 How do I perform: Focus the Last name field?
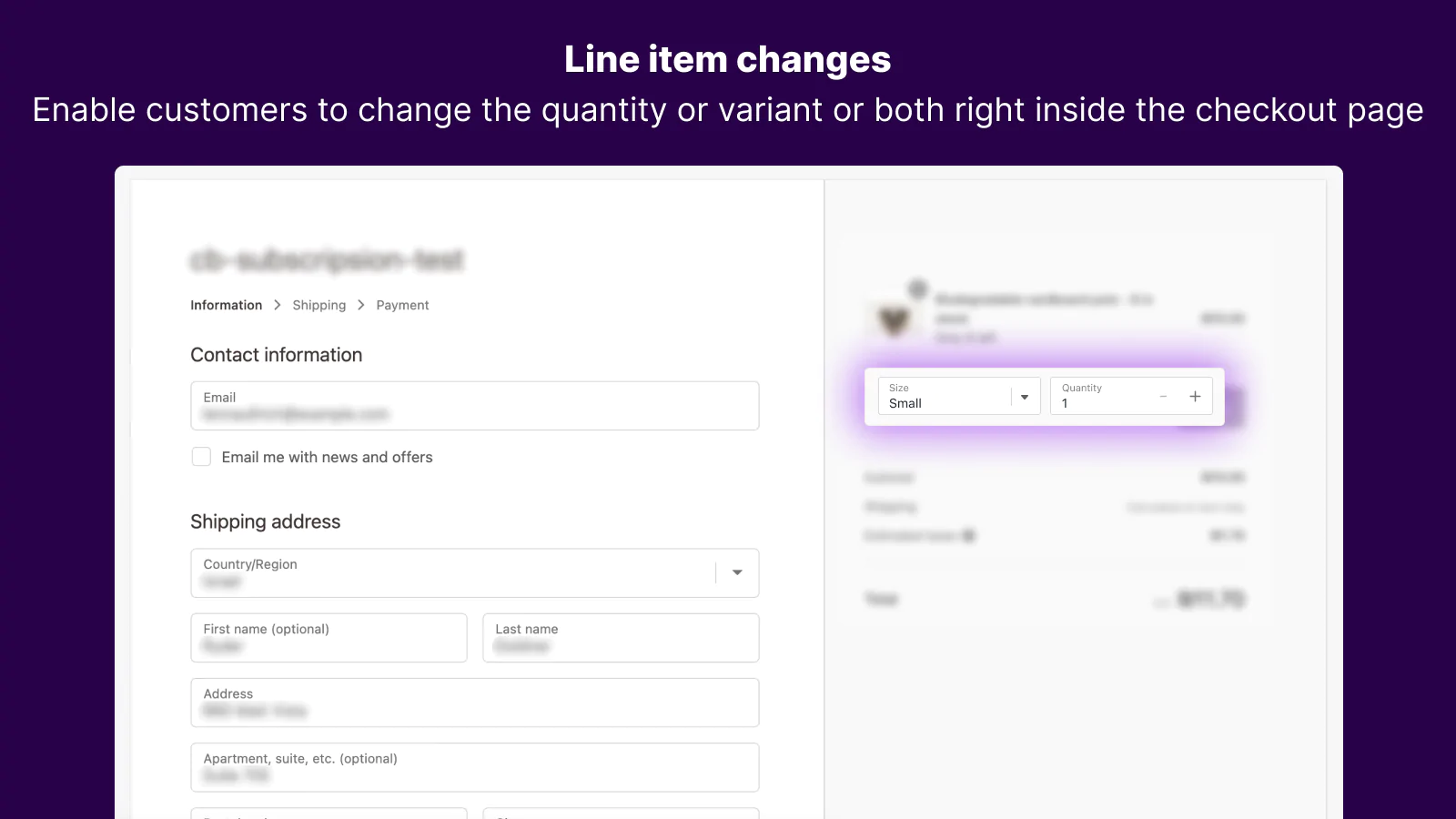[621, 638]
